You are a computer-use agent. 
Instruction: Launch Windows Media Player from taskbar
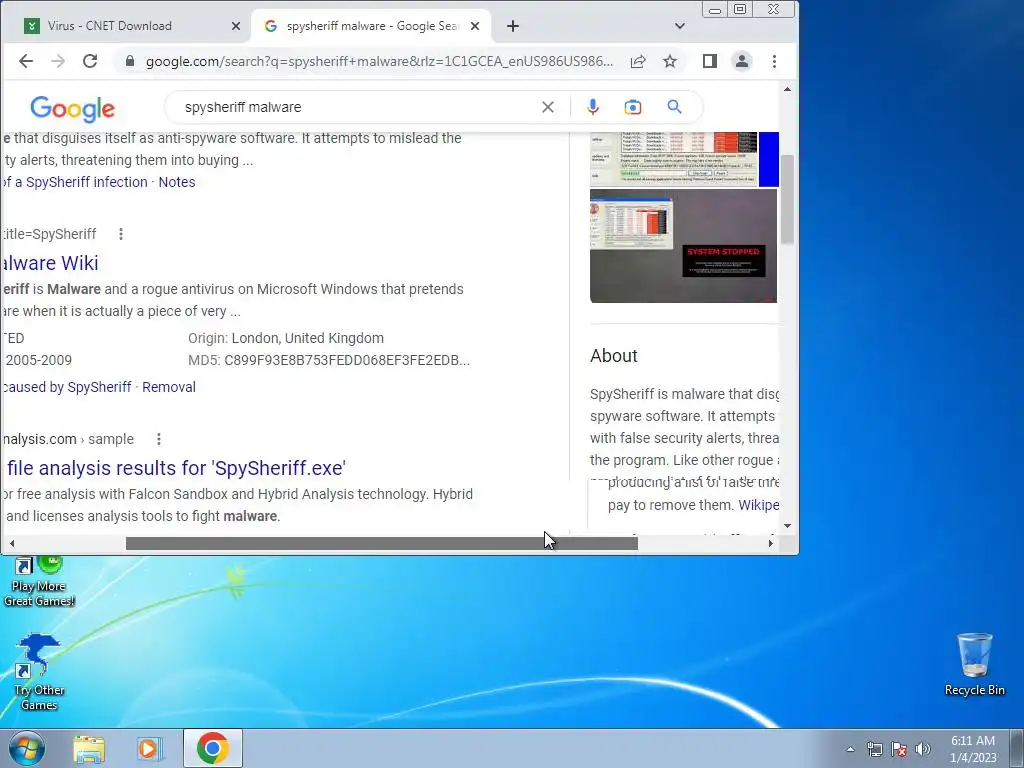point(149,748)
